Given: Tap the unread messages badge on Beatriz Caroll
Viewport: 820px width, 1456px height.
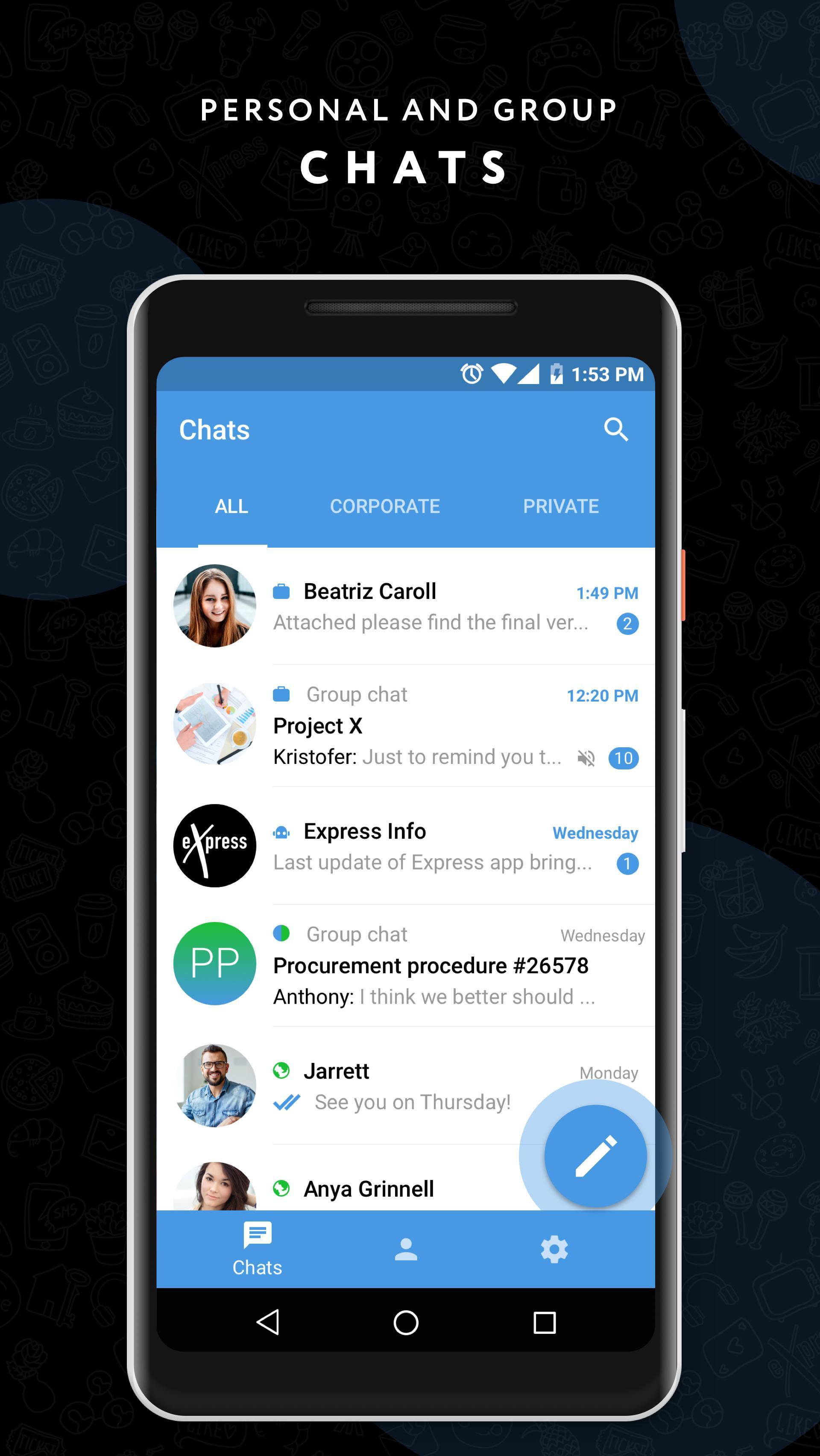Looking at the screenshot, I should tap(628, 625).
